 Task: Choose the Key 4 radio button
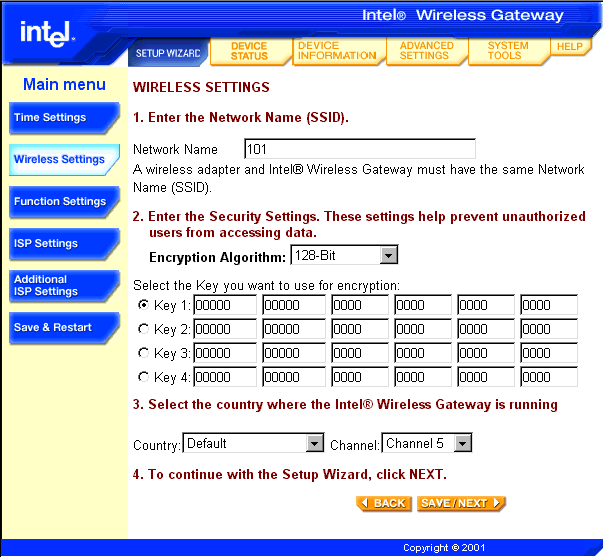click(143, 377)
